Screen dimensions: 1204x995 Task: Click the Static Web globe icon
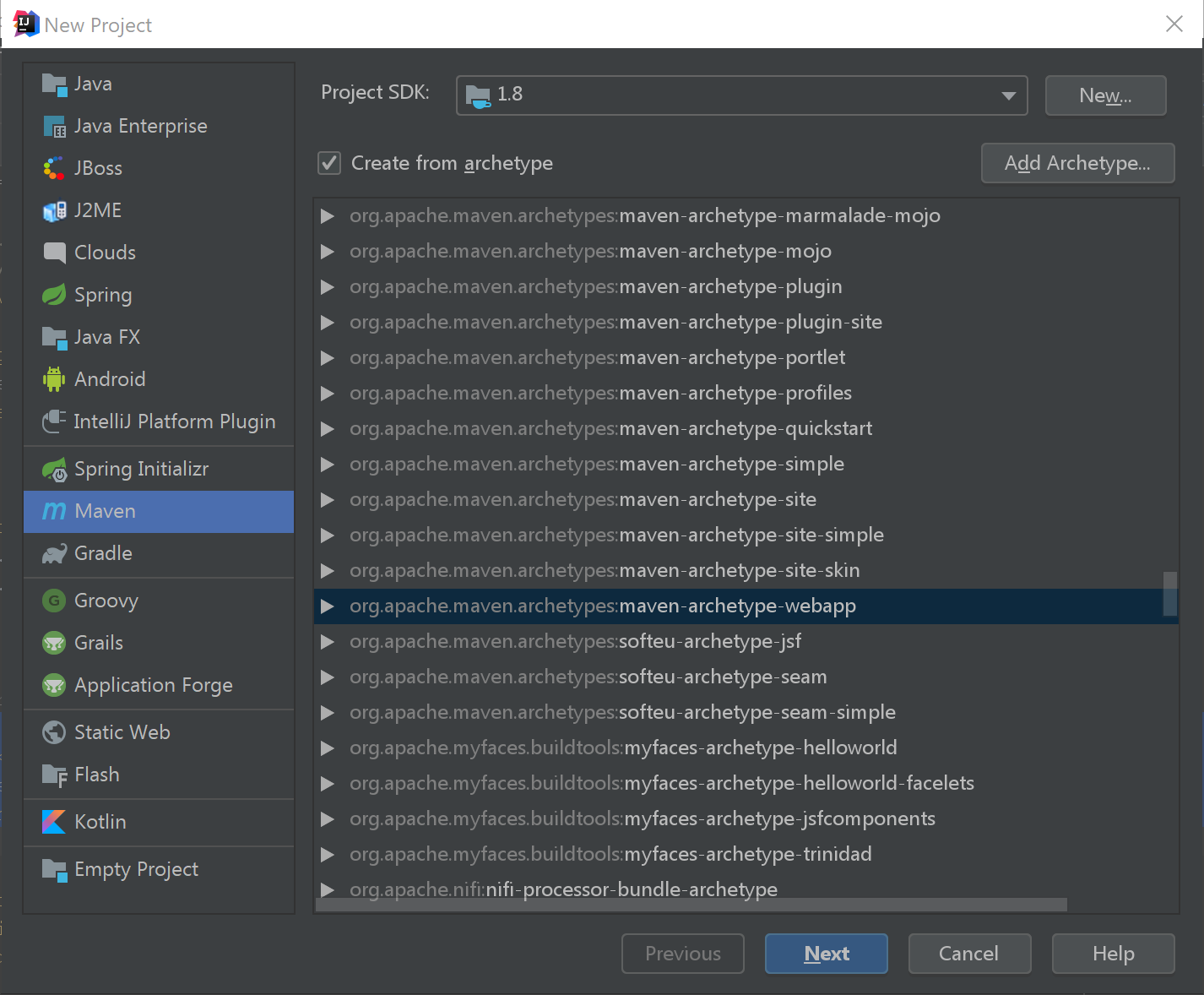click(54, 732)
